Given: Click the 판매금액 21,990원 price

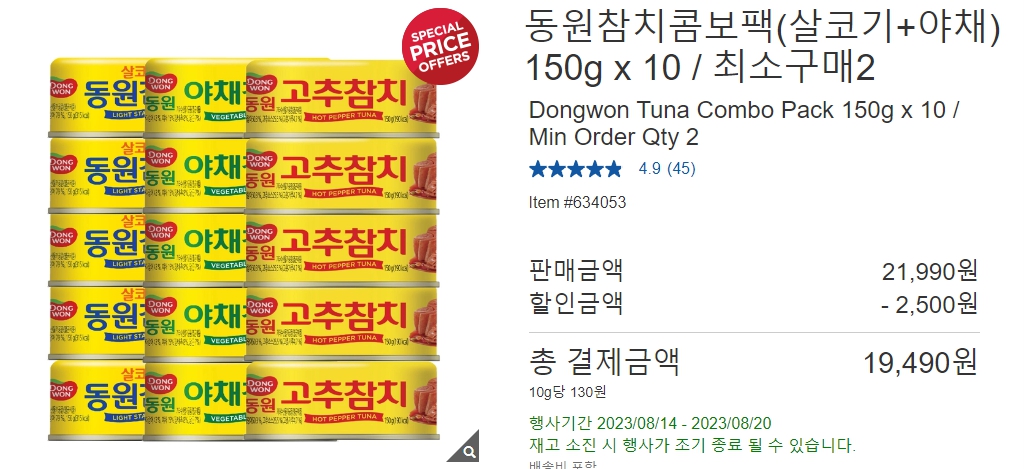Looking at the screenshot, I should (x=930, y=270).
